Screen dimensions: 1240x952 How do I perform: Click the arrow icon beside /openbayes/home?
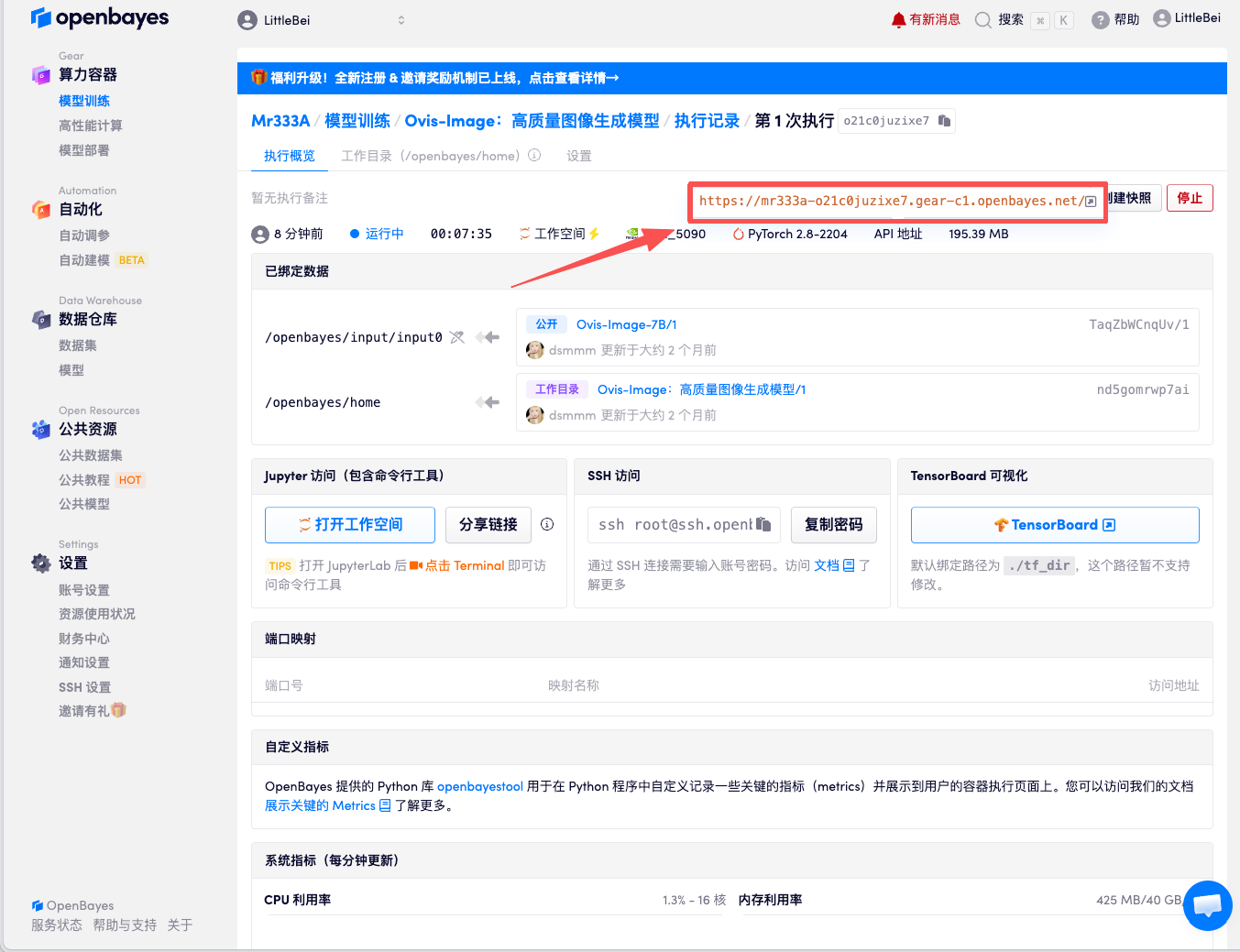[x=488, y=402]
